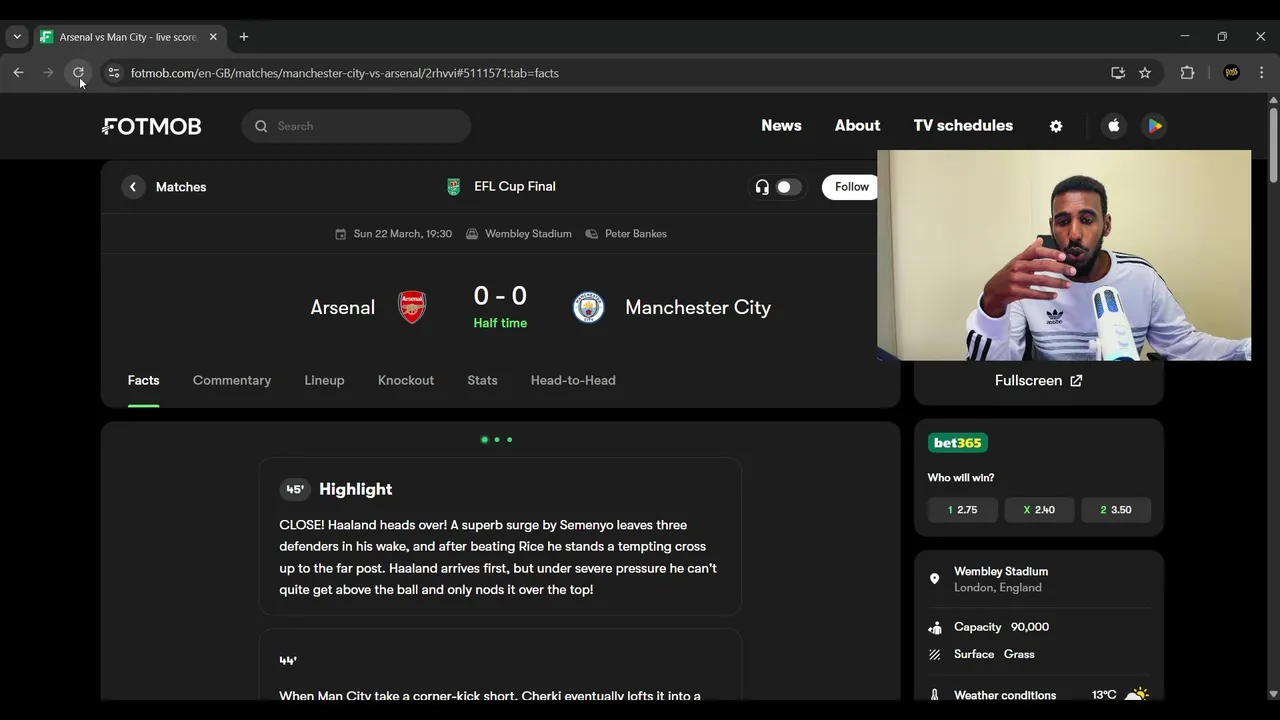Viewport: 1280px width, 720px height.
Task: Switch to Commentary tab
Action: coord(232,381)
